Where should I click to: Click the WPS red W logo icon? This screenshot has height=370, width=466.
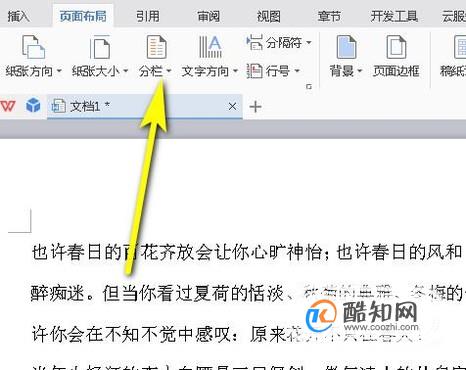tap(8, 106)
